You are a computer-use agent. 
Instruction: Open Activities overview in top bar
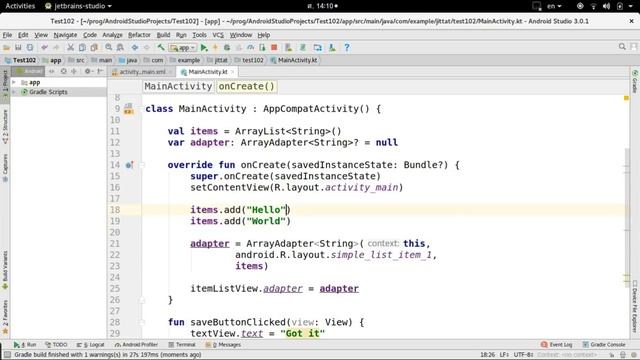tap(20, 6)
